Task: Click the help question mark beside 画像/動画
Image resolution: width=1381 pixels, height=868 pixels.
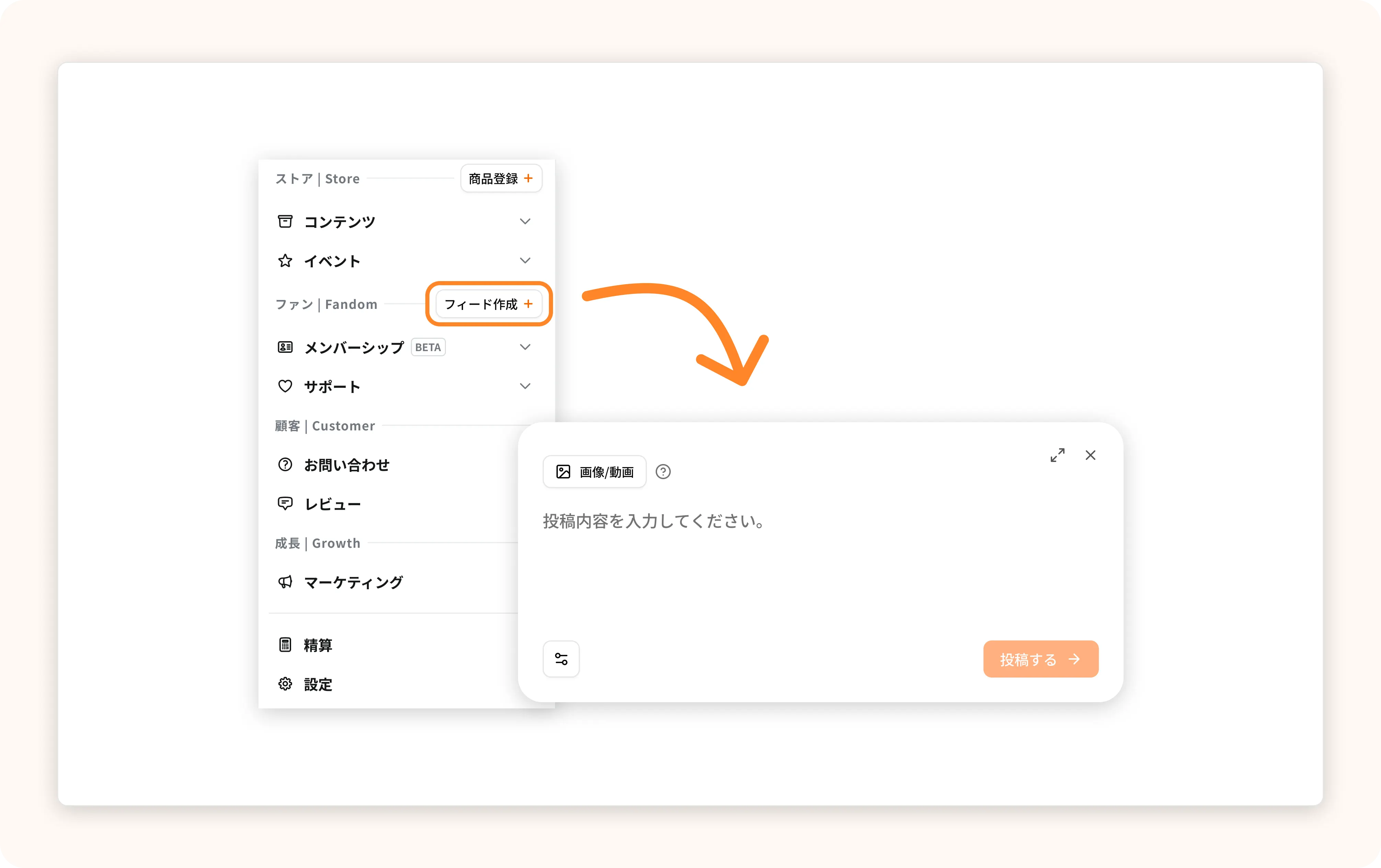Action: point(663,471)
